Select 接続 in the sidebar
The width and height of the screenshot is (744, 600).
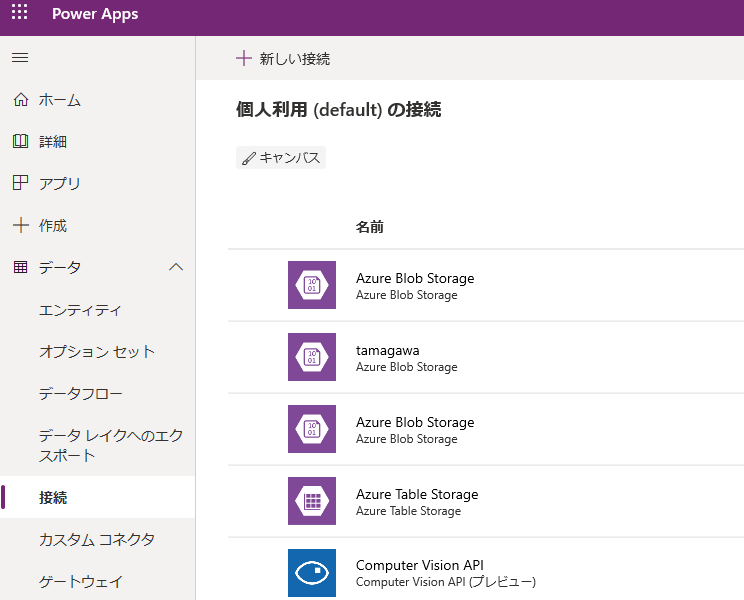(97, 497)
